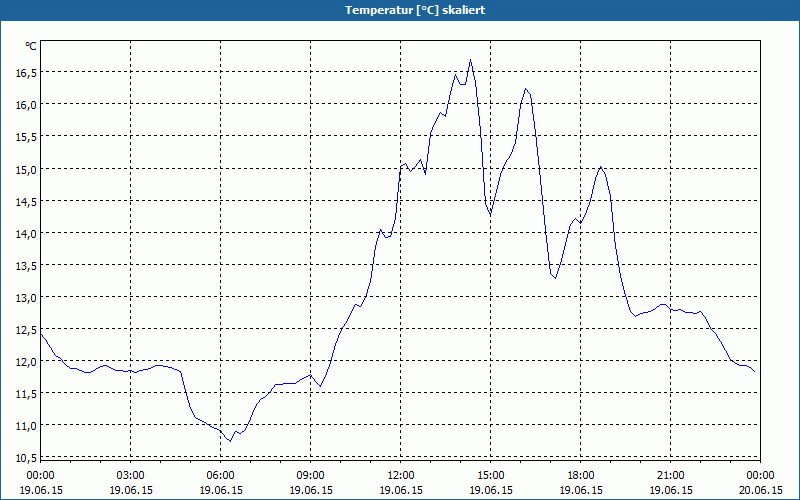The width and height of the screenshot is (800, 500).
Task: Click the 03:00 time label
Action: [x=131, y=476]
